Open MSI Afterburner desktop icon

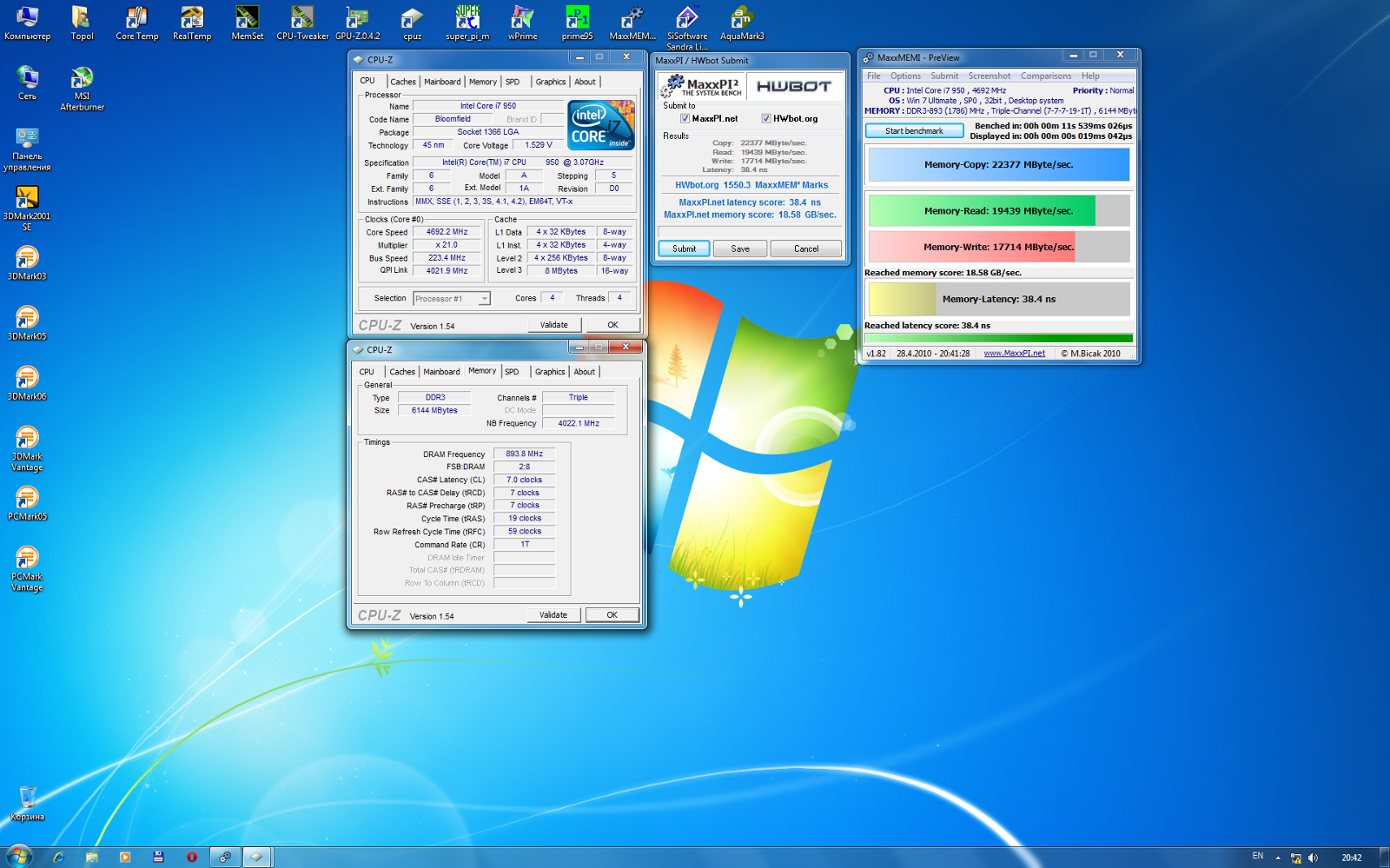tap(82, 89)
